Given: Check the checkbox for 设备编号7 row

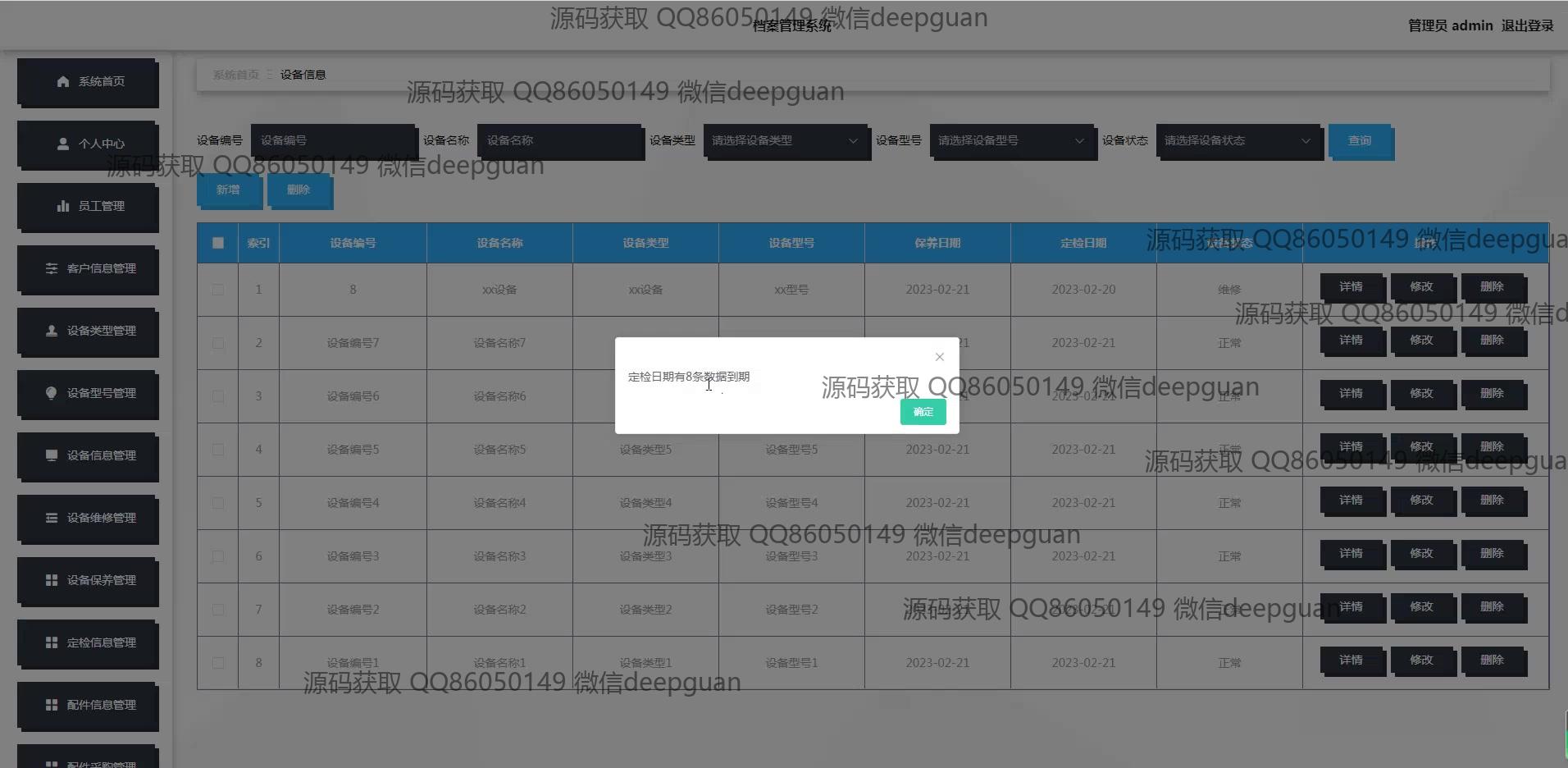Looking at the screenshot, I should coord(218,343).
